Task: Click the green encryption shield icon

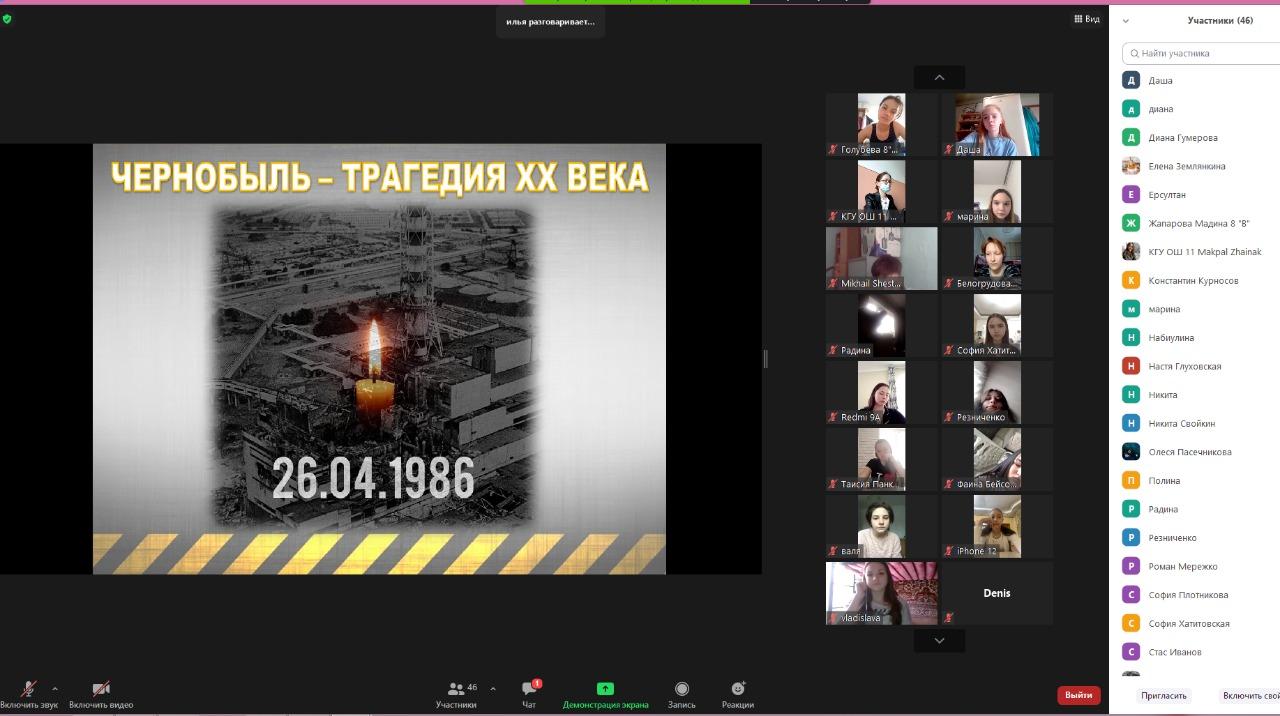Action: click(x=7, y=19)
